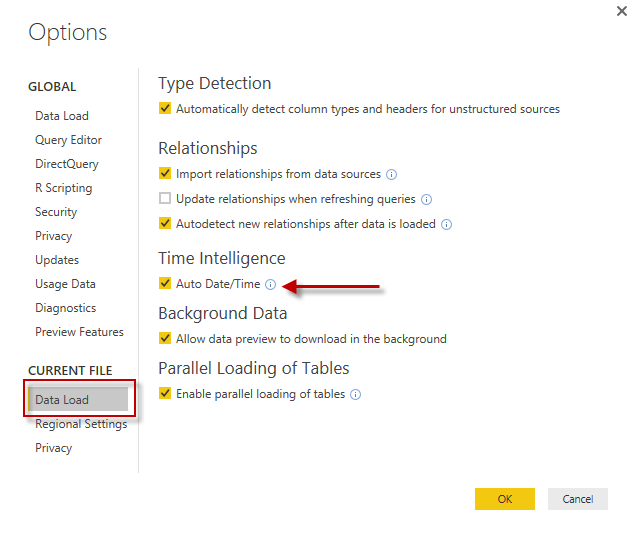Open Diagnostics in Global options
Viewport: 635px width, 537px height.
65,308
